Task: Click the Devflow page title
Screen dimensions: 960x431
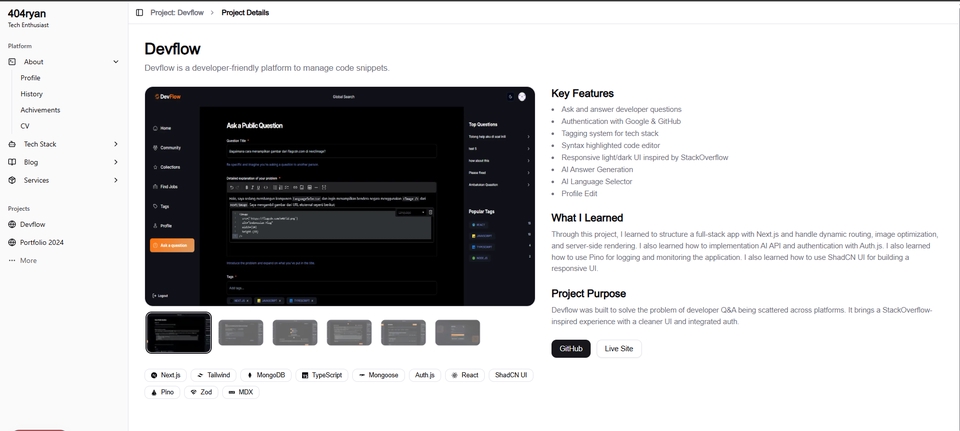Action: (173, 49)
